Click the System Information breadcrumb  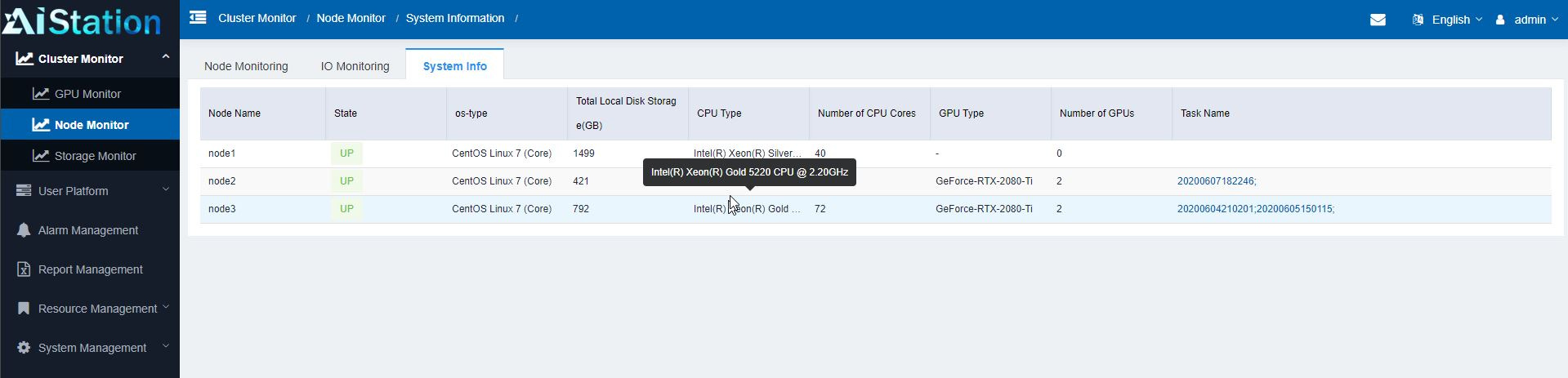click(455, 18)
